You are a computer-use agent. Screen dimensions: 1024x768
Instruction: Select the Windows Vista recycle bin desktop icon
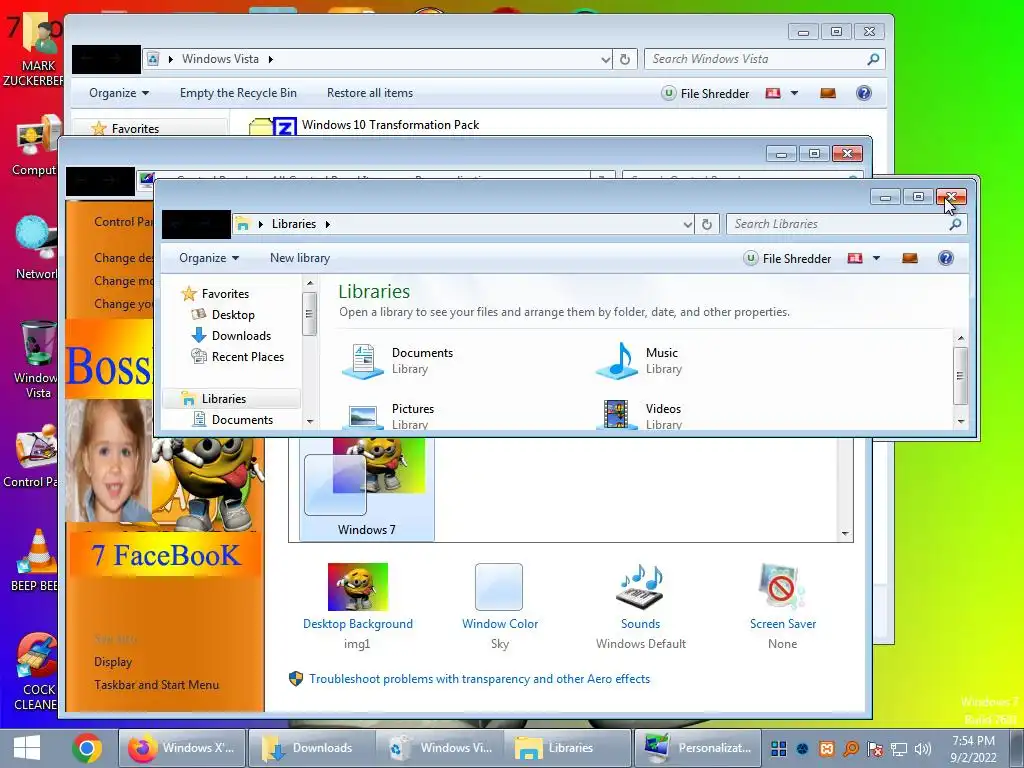click(x=36, y=359)
